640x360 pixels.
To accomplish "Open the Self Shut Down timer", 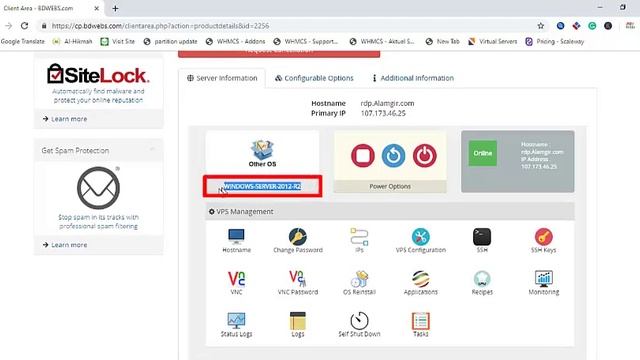I will point(359,320).
